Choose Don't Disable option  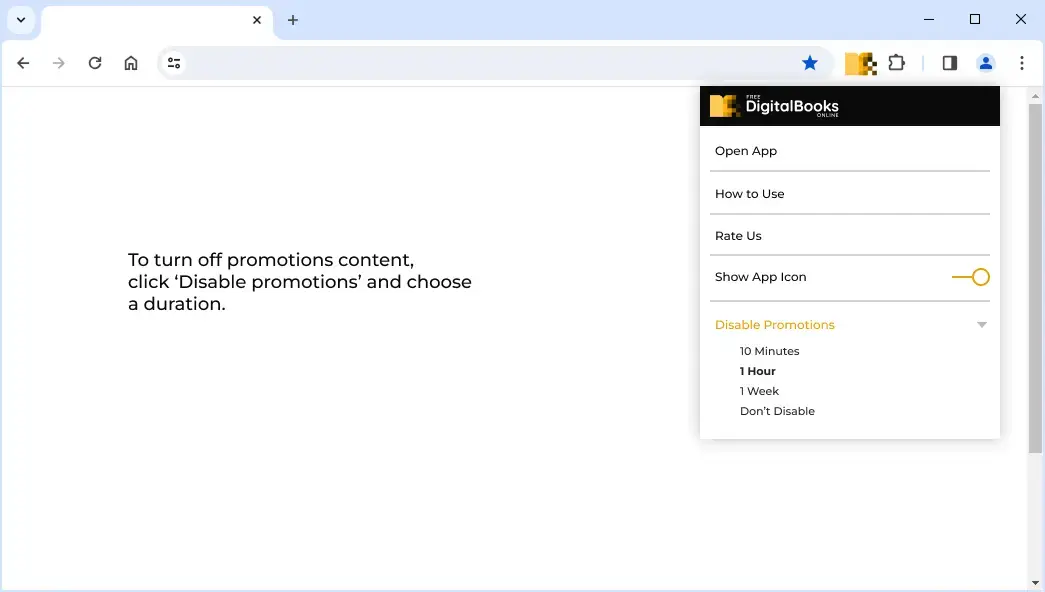click(777, 410)
